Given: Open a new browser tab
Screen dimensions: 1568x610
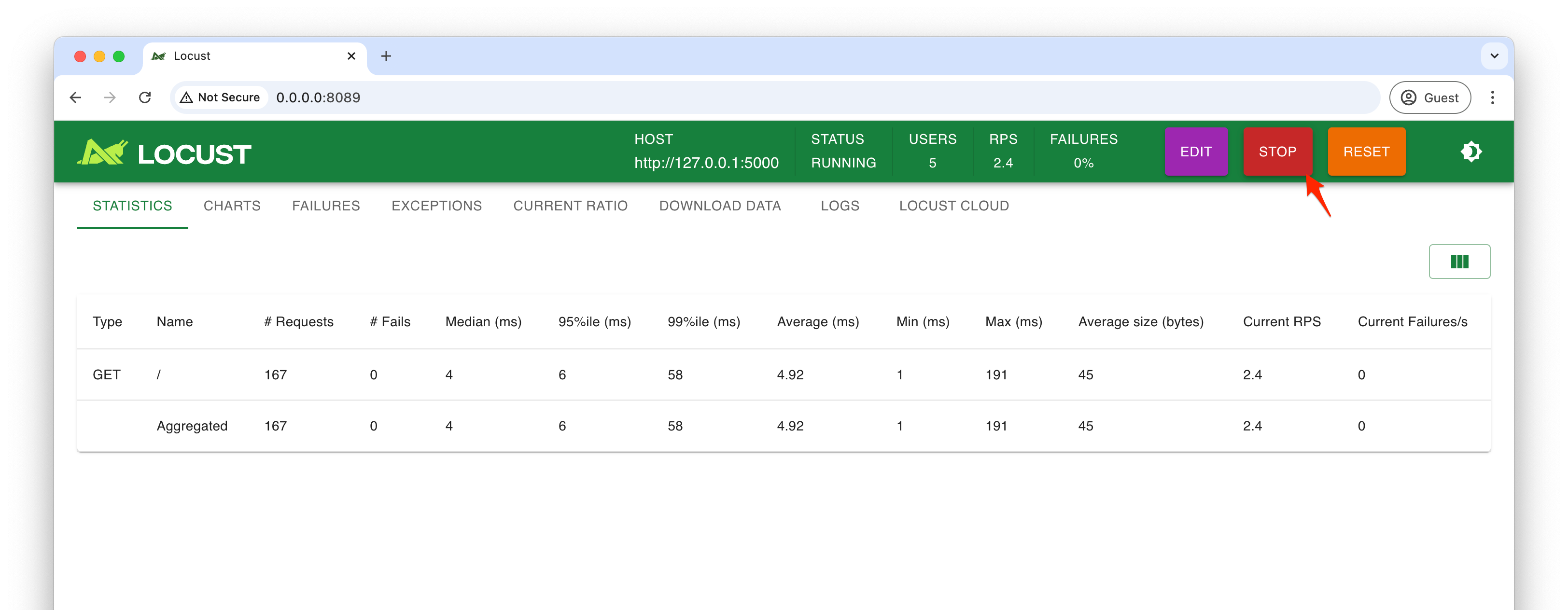Looking at the screenshot, I should coord(386,56).
